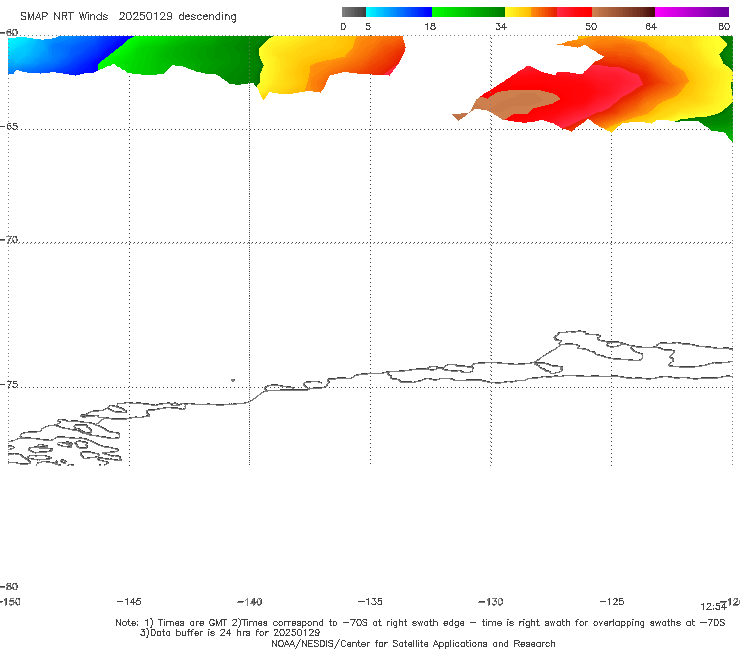
Task: Click the '-65' latitude label
Action: click(9, 127)
